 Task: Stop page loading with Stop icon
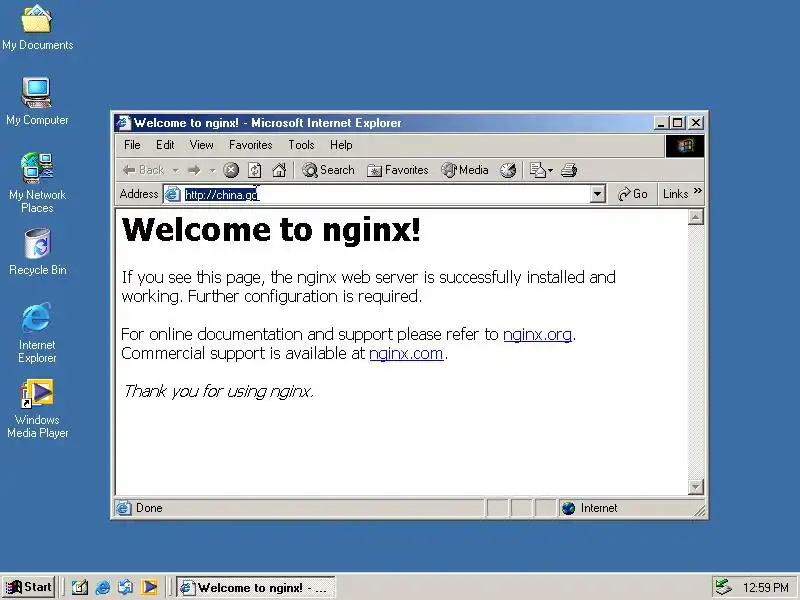231,170
